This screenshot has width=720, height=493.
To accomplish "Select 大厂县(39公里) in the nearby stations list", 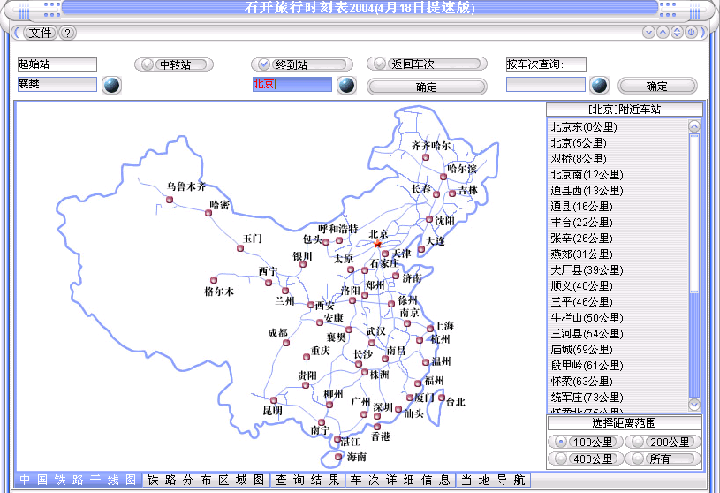I will pyautogui.click(x=618, y=270).
